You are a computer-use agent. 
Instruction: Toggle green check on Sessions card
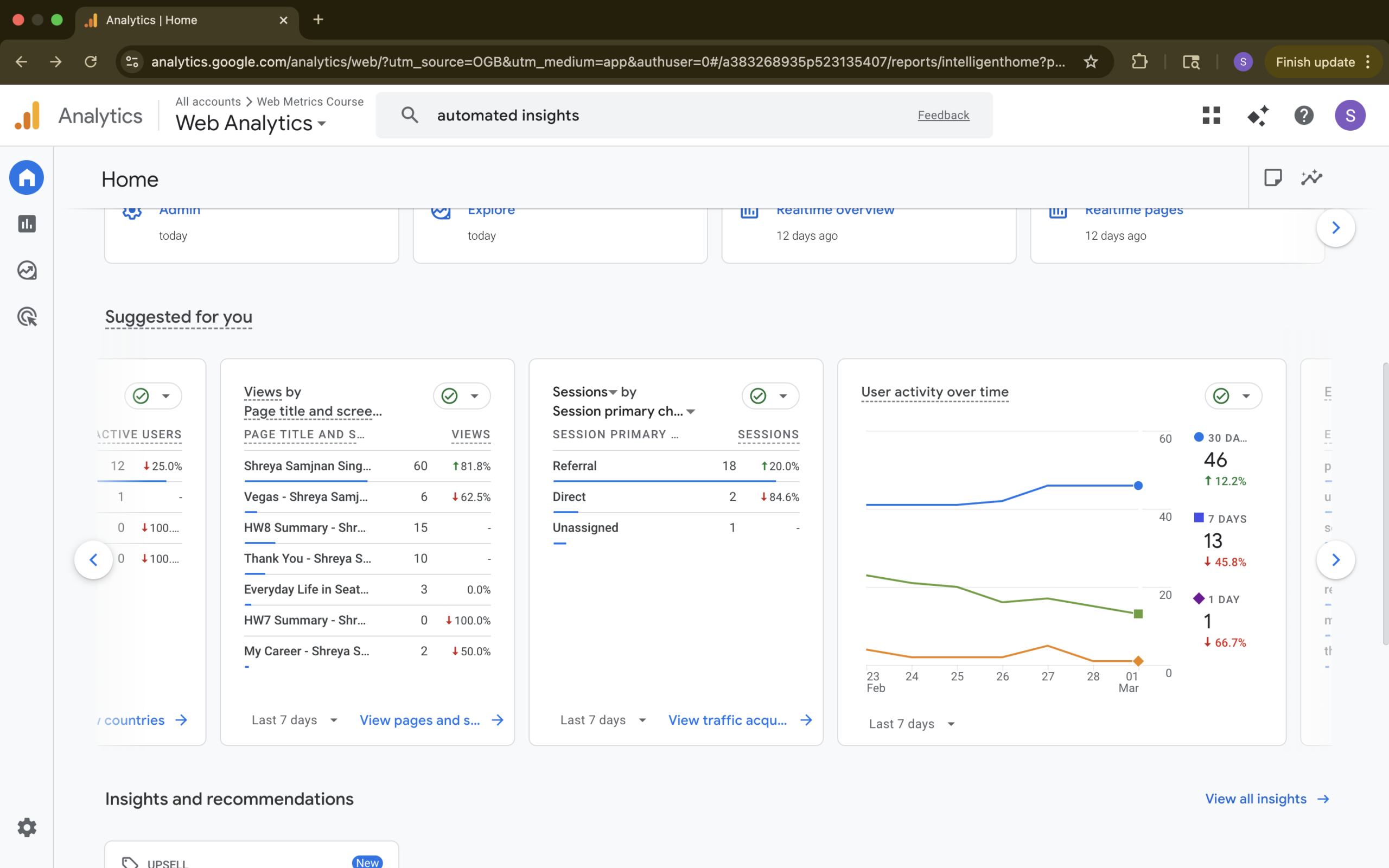coord(758,396)
